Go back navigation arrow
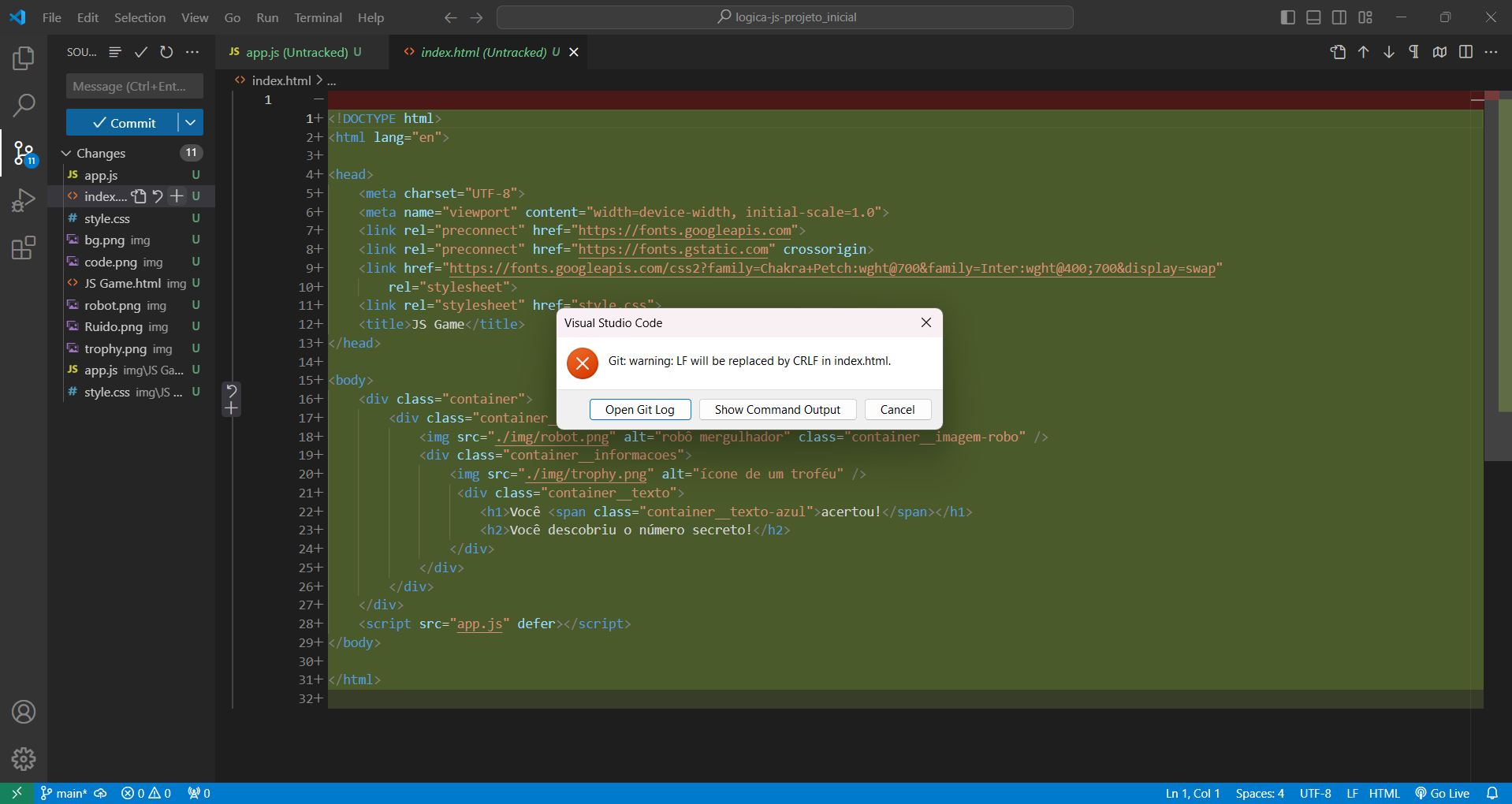This screenshot has width=1512, height=804. point(451,17)
